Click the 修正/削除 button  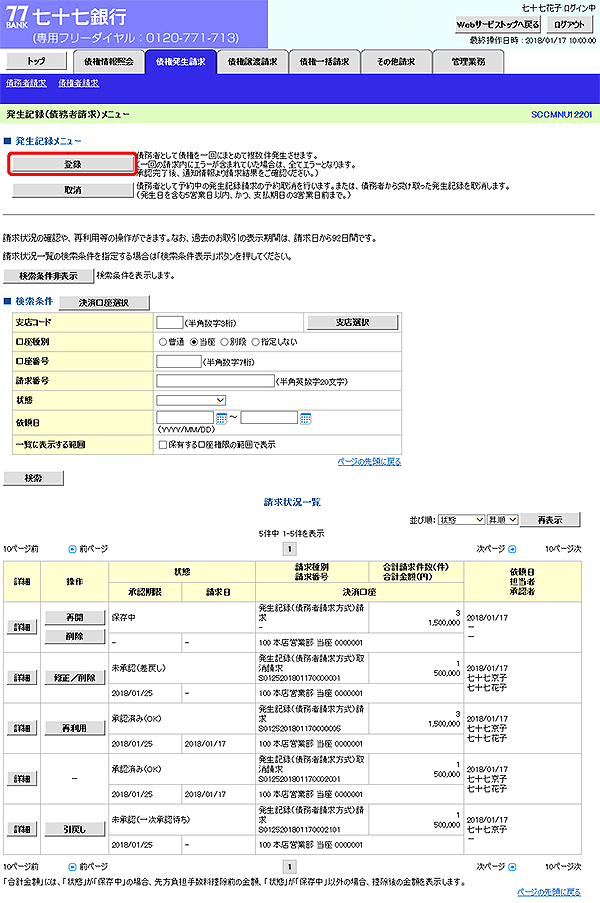75,678
